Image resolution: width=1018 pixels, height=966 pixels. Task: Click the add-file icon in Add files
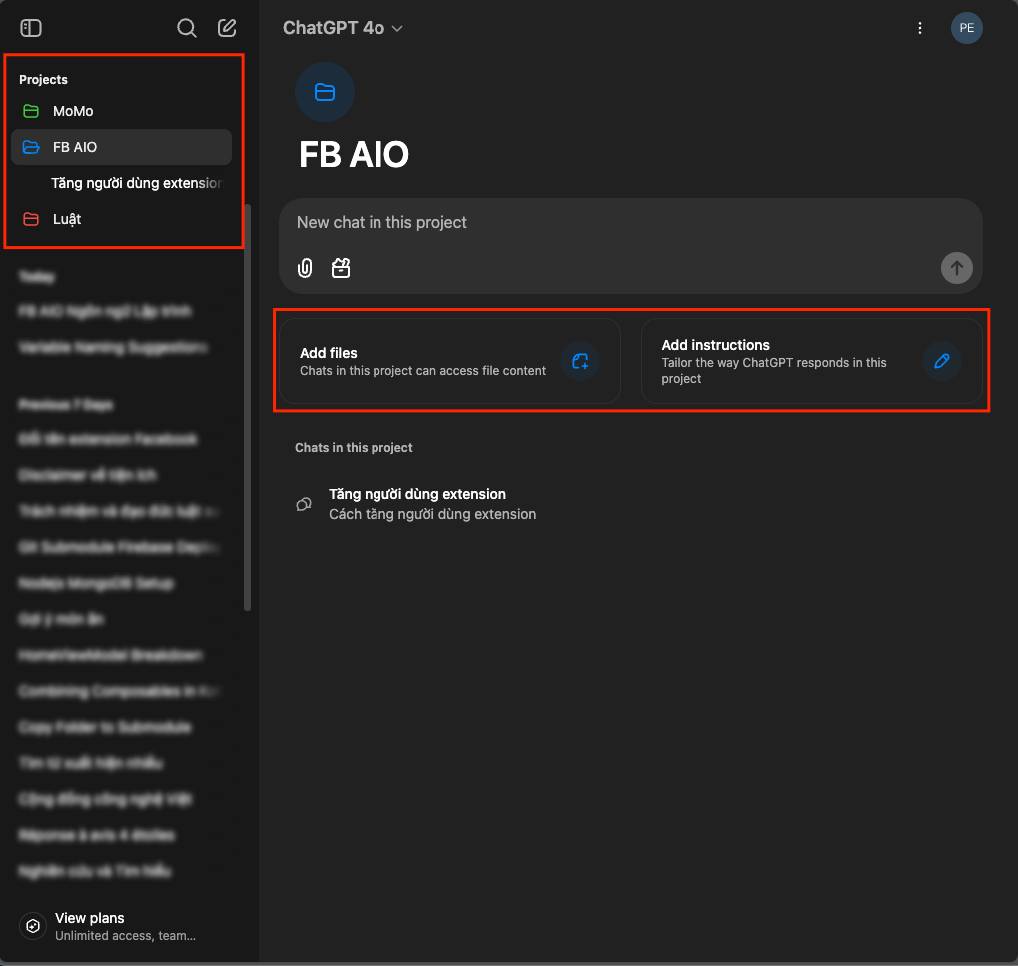pyautogui.click(x=580, y=361)
